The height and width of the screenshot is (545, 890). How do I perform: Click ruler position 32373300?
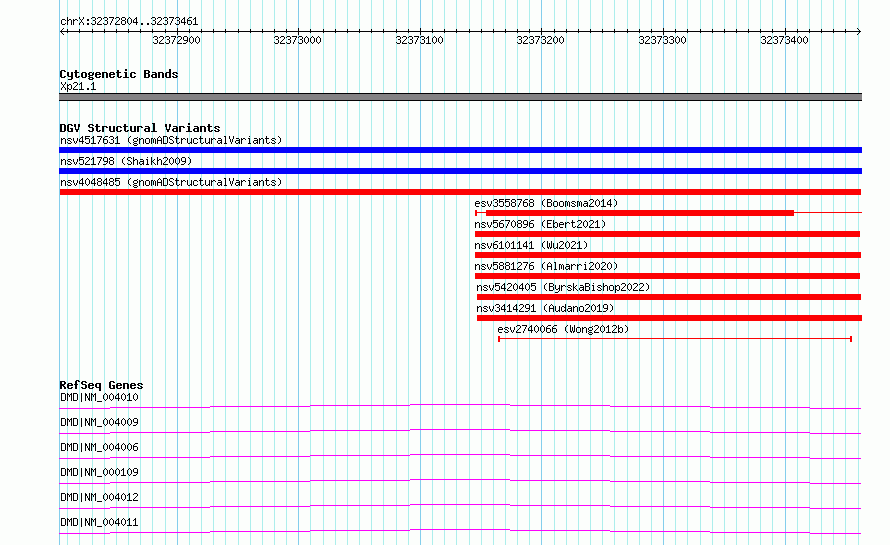pyautogui.click(x=662, y=40)
